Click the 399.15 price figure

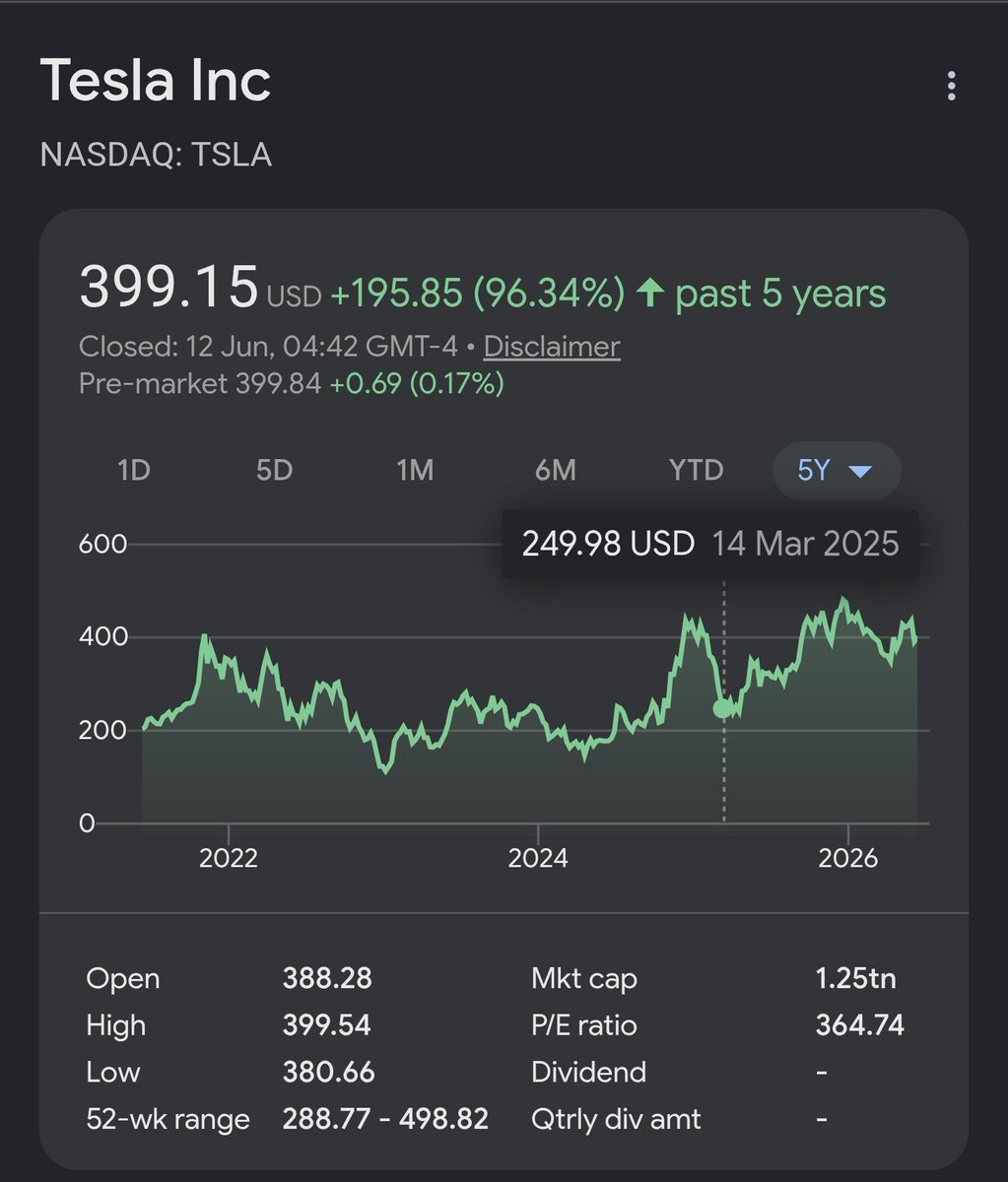coord(168,287)
